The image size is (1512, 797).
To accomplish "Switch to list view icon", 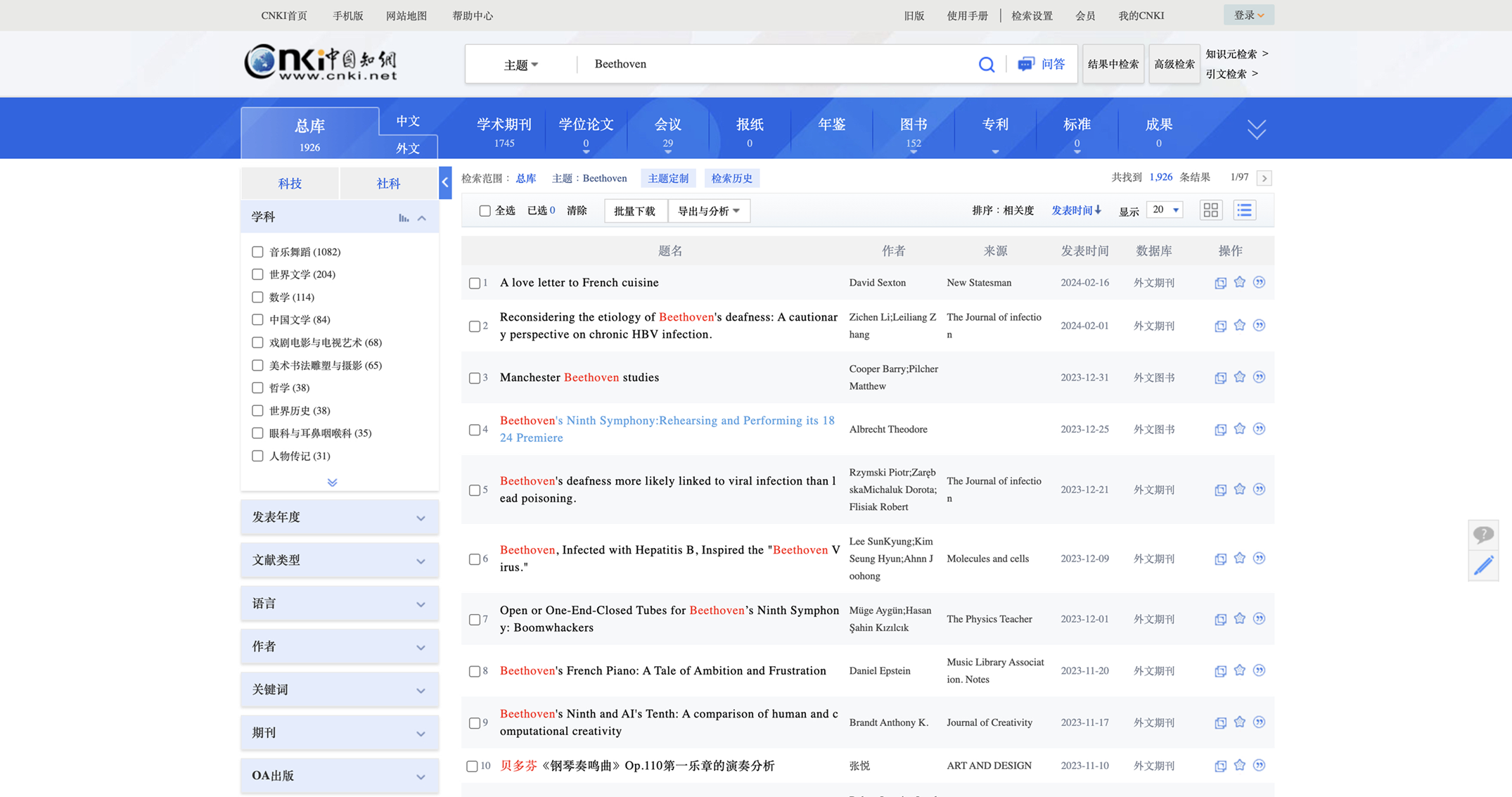I will pos(1244,210).
